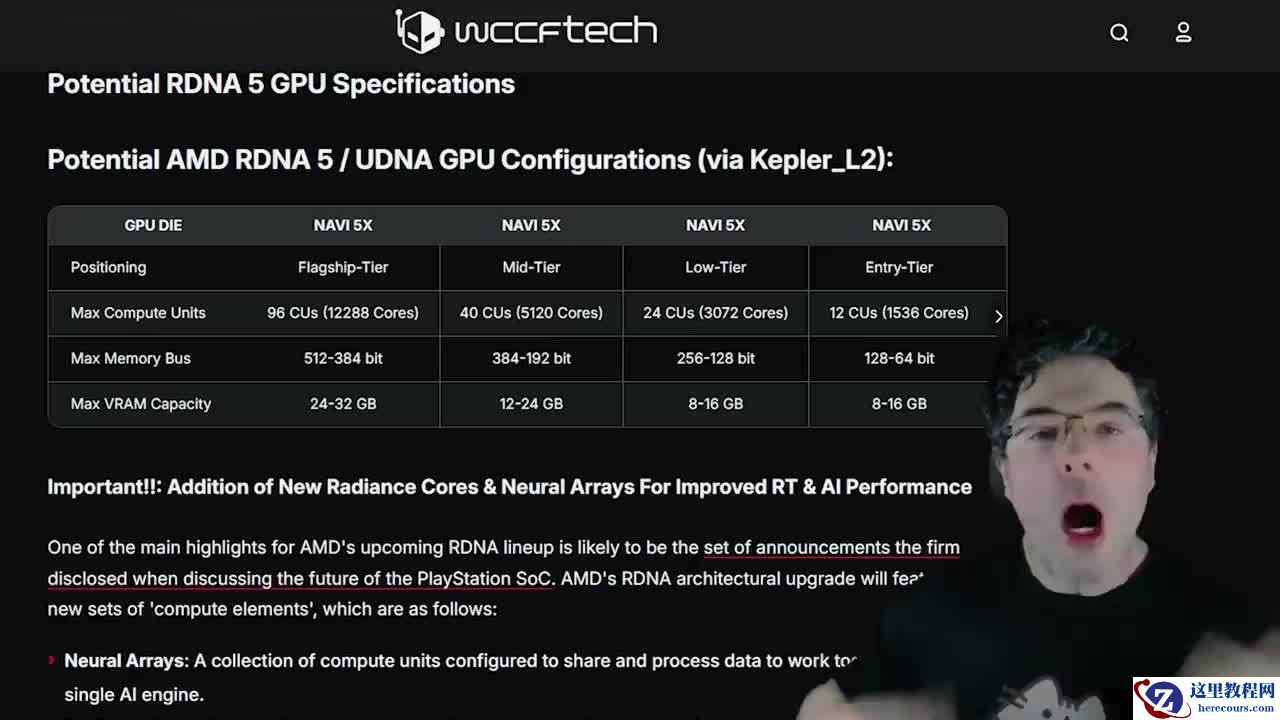This screenshot has width=1280, height=720.
Task: Click the GPU DIE column header
Action: (153, 225)
